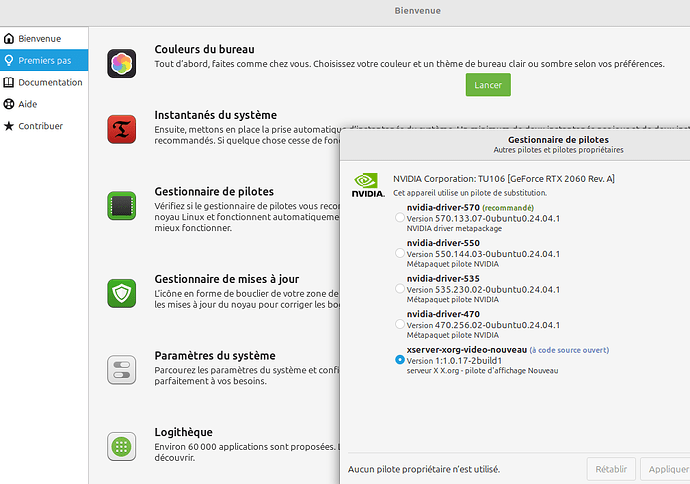
Task: Click 'Aucun pilote propriétaire n'est utilisé.' status text
Action: click(424, 469)
